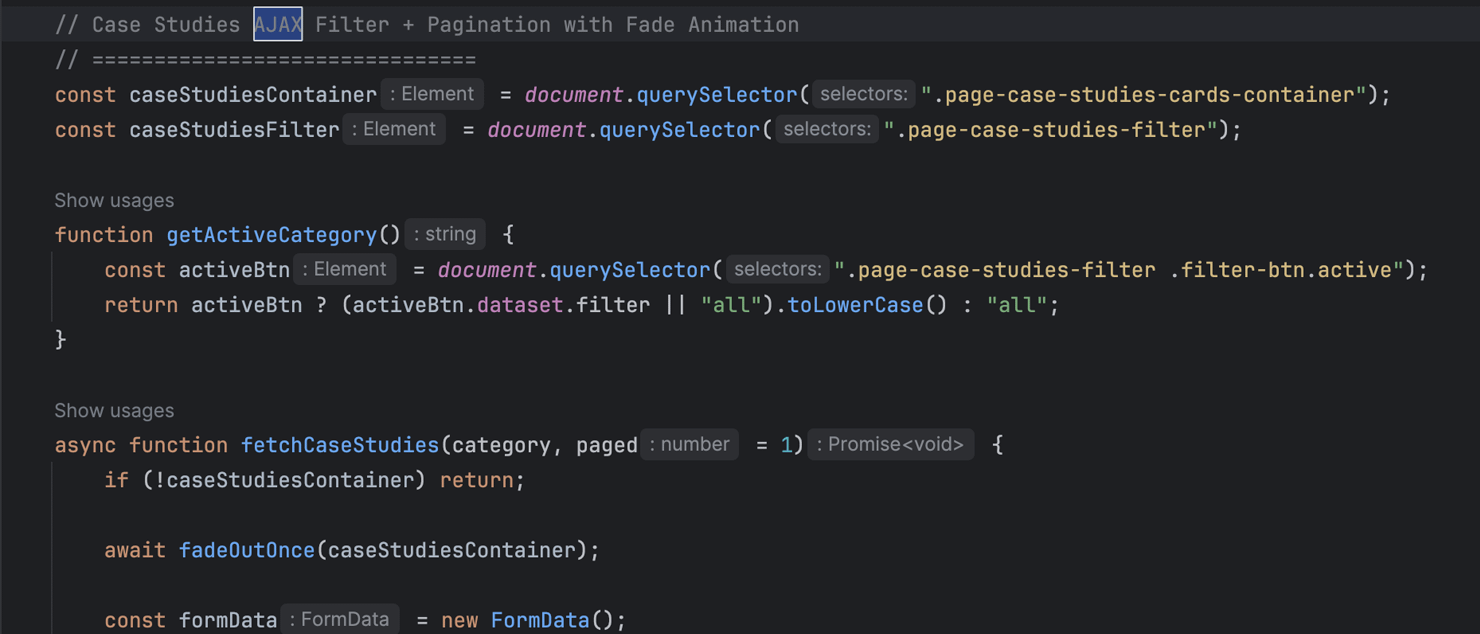The width and height of the screenshot is (1480, 634).
Task: Click the string return type hint
Action: 446,235
